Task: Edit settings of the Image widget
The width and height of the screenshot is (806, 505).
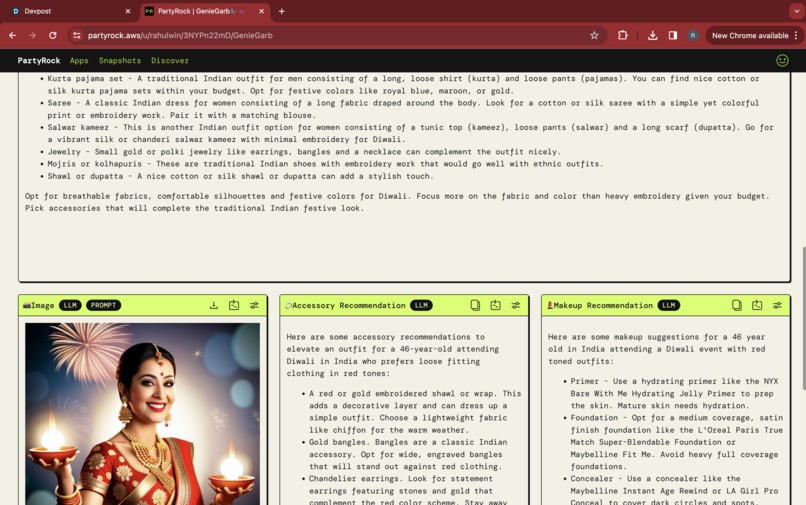Action: point(254,305)
